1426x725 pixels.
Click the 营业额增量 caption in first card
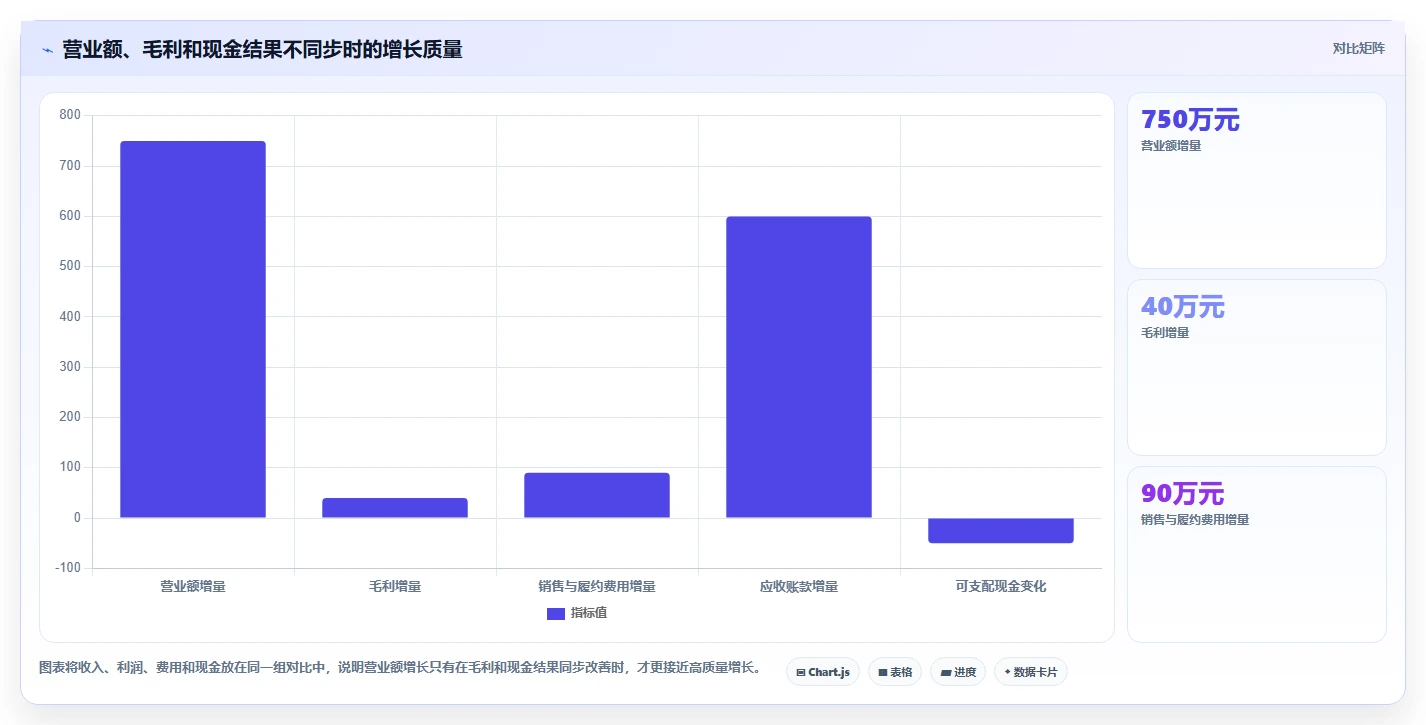point(1171,146)
